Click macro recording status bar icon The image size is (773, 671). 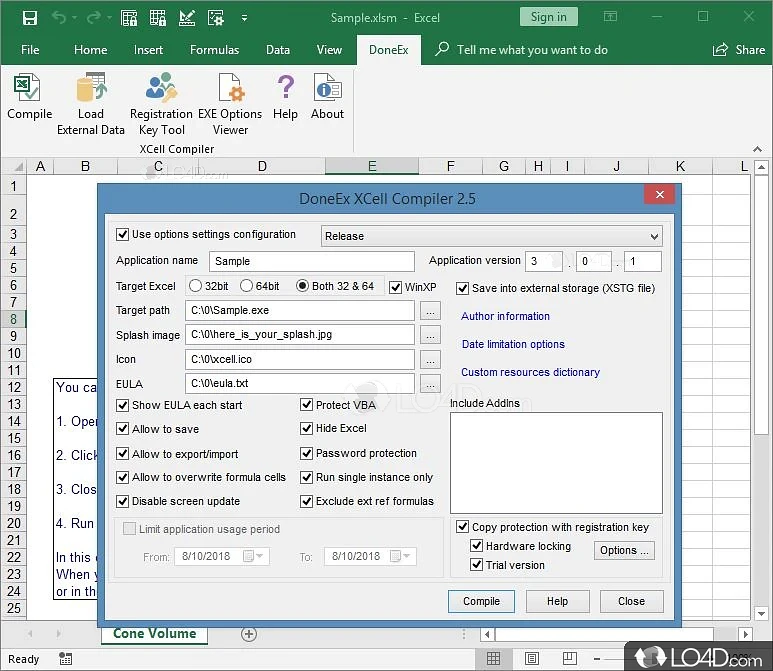[66, 659]
